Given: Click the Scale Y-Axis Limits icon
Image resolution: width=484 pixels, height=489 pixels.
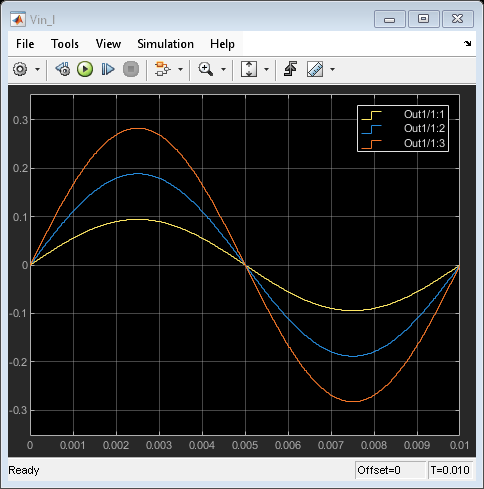Looking at the screenshot, I should click(249, 69).
